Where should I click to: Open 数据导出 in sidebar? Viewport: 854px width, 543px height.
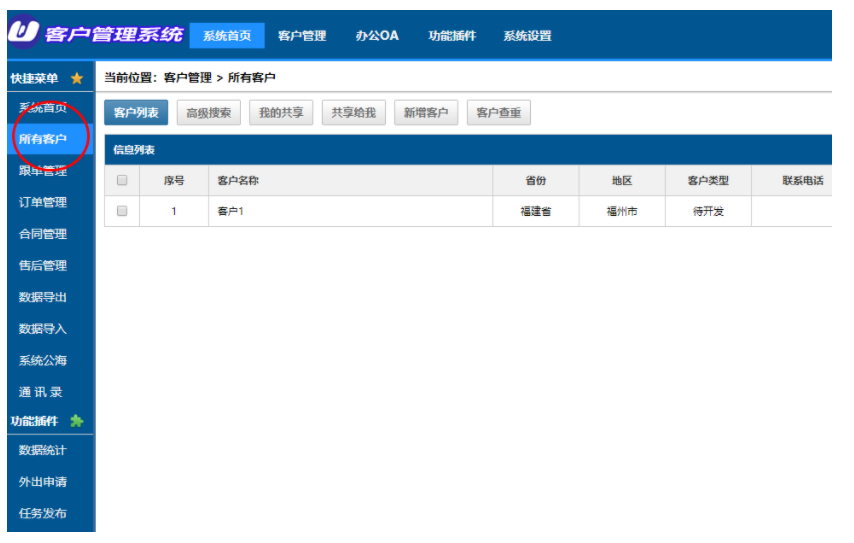tap(43, 297)
